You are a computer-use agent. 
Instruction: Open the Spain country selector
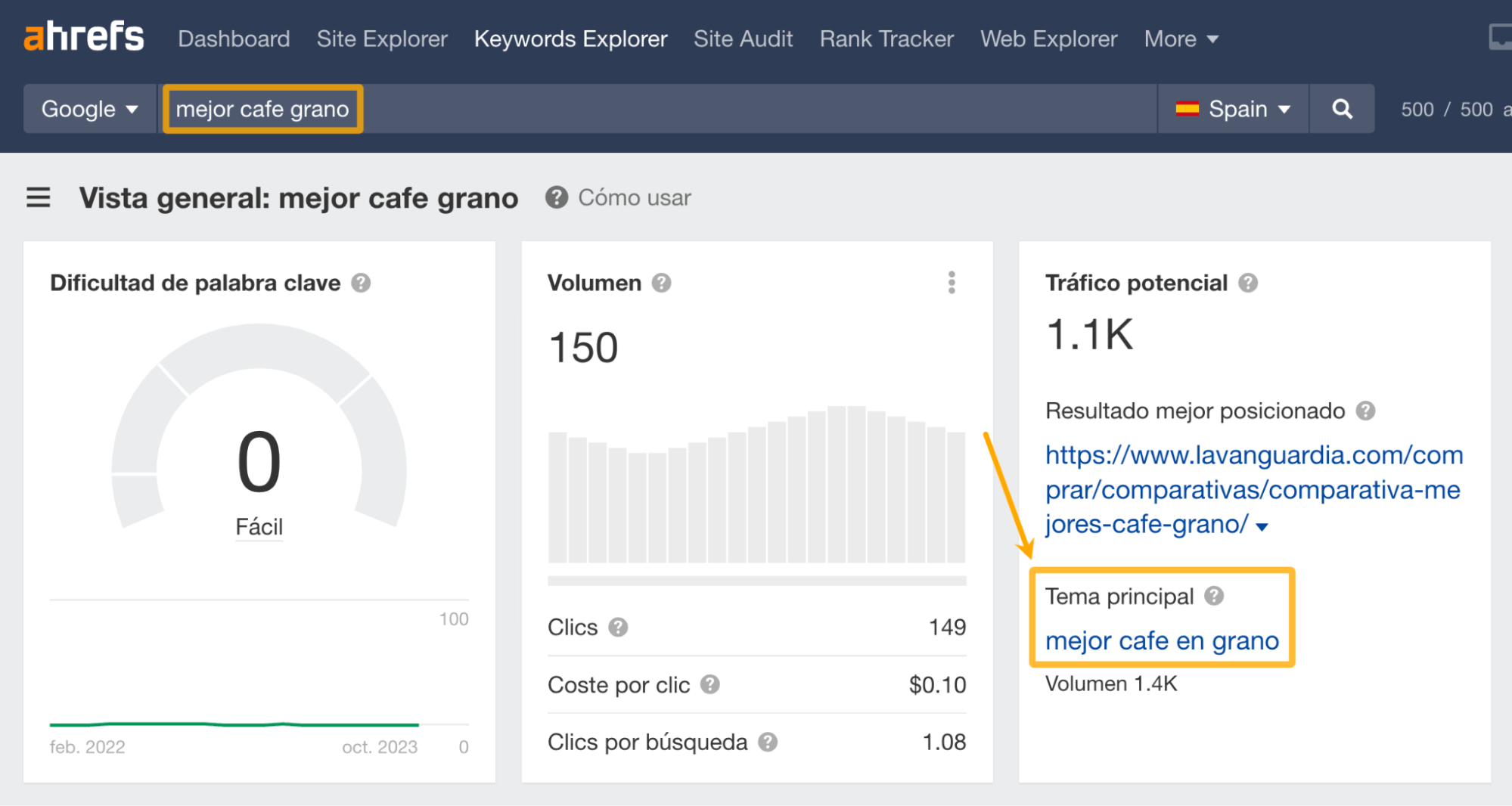(1233, 109)
